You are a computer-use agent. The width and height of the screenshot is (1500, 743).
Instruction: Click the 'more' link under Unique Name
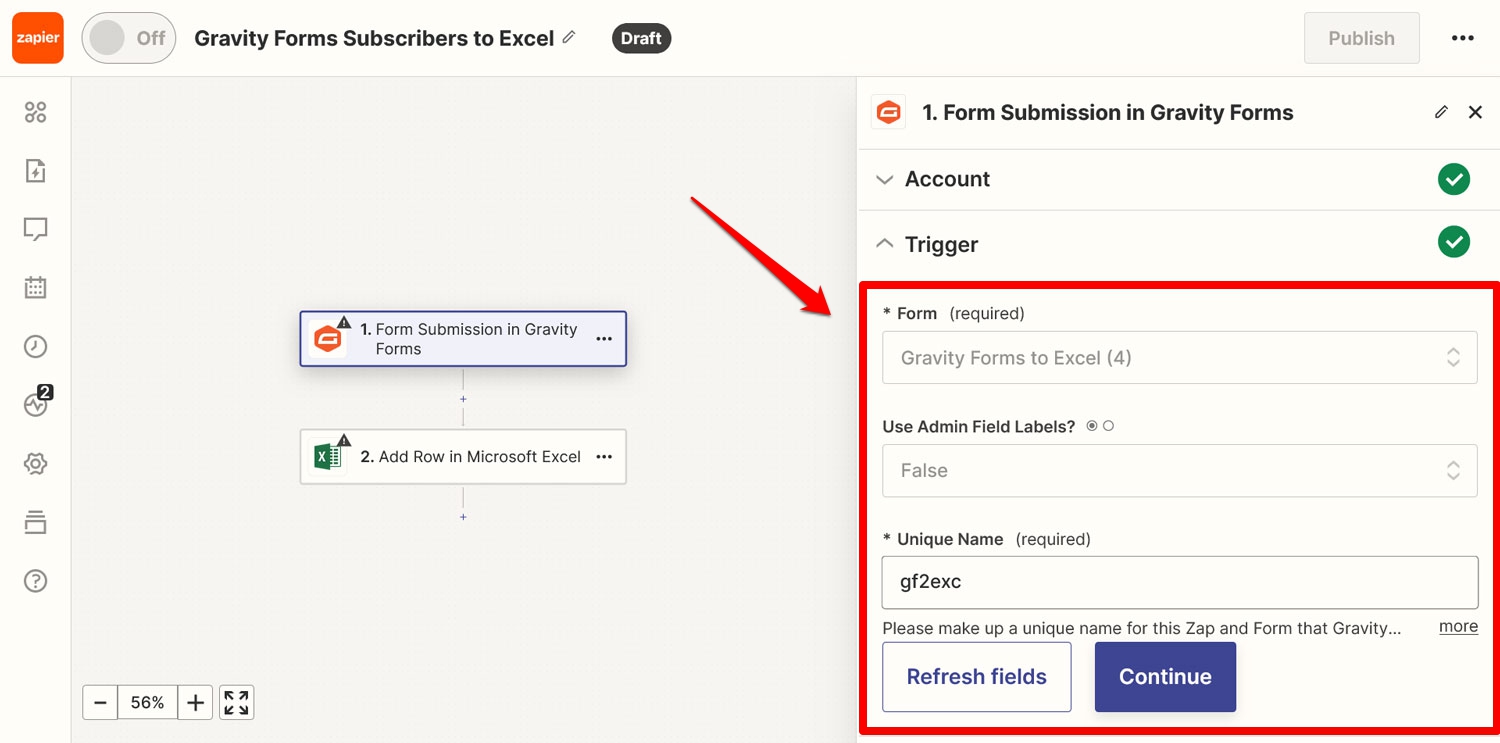1458,627
